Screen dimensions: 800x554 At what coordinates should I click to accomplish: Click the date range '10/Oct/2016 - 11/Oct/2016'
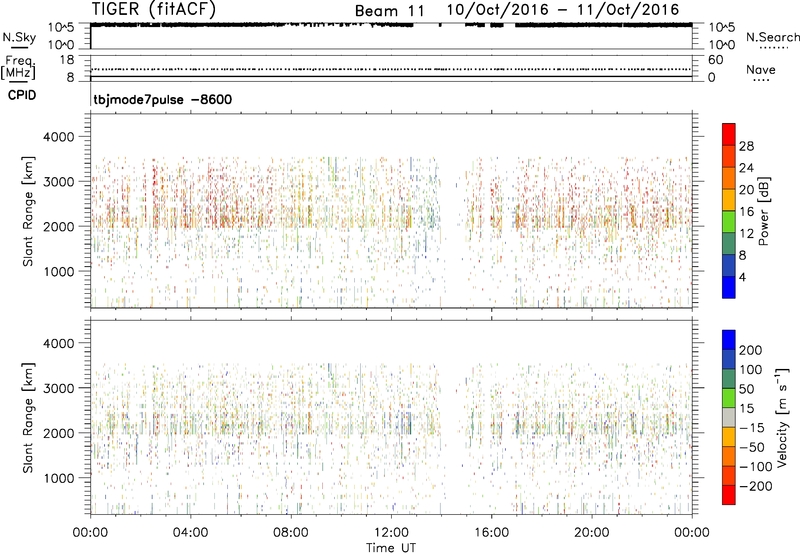click(x=563, y=10)
